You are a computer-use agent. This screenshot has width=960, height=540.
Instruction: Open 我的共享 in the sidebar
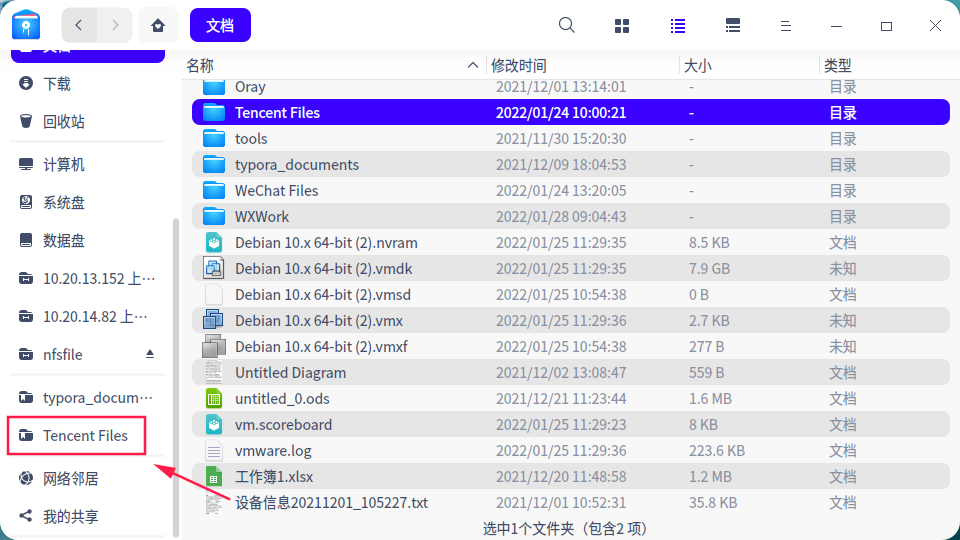coord(88,516)
